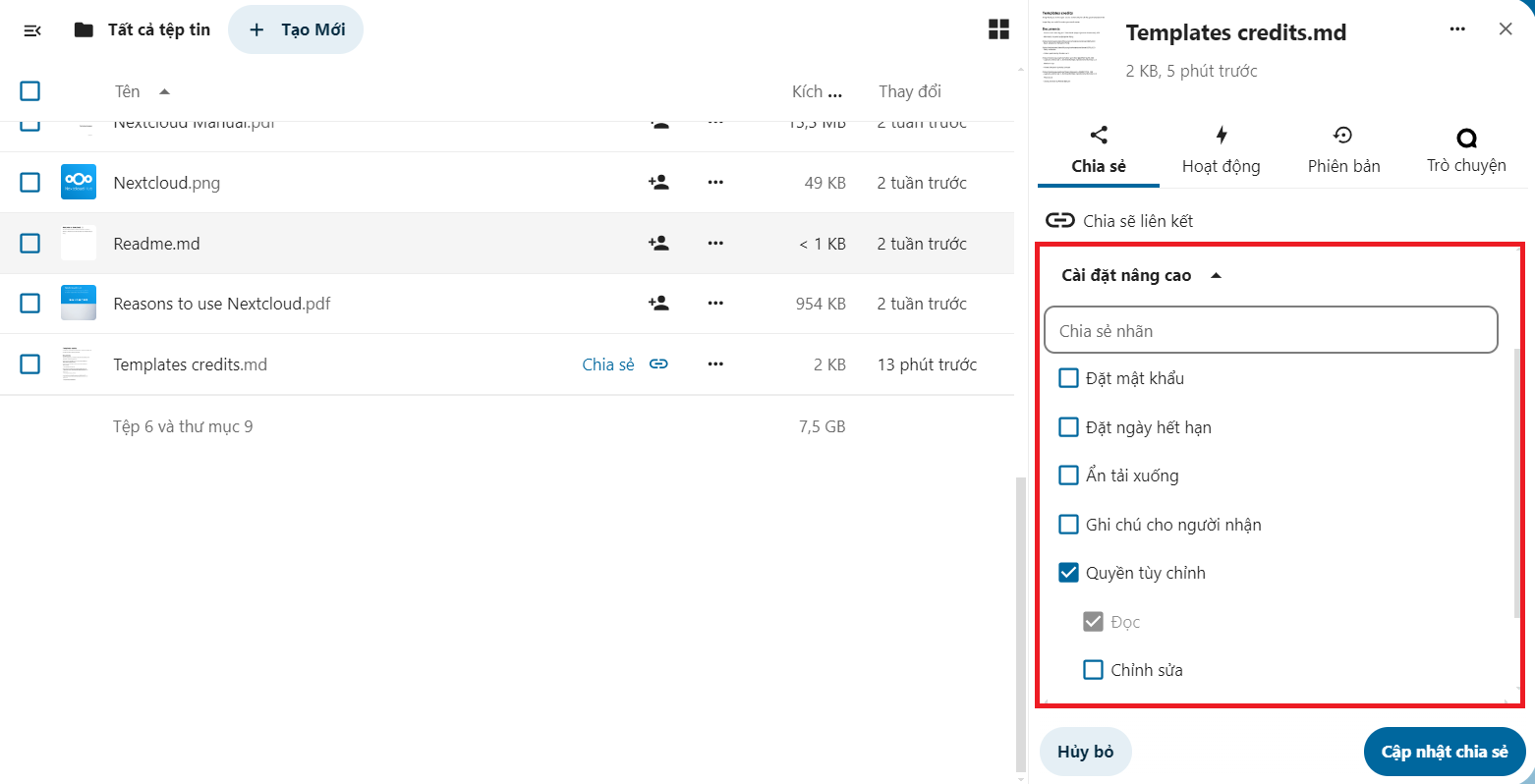The height and width of the screenshot is (784, 1535).
Task: Focus the Chia sẻ nhãn input field
Action: [1271, 330]
